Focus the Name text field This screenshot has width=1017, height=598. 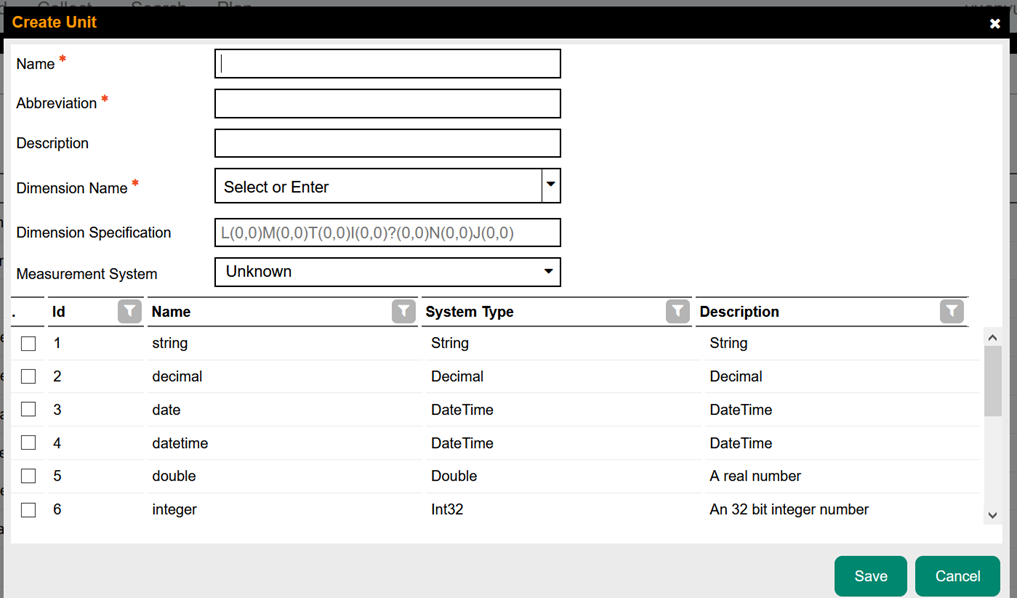coord(387,64)
